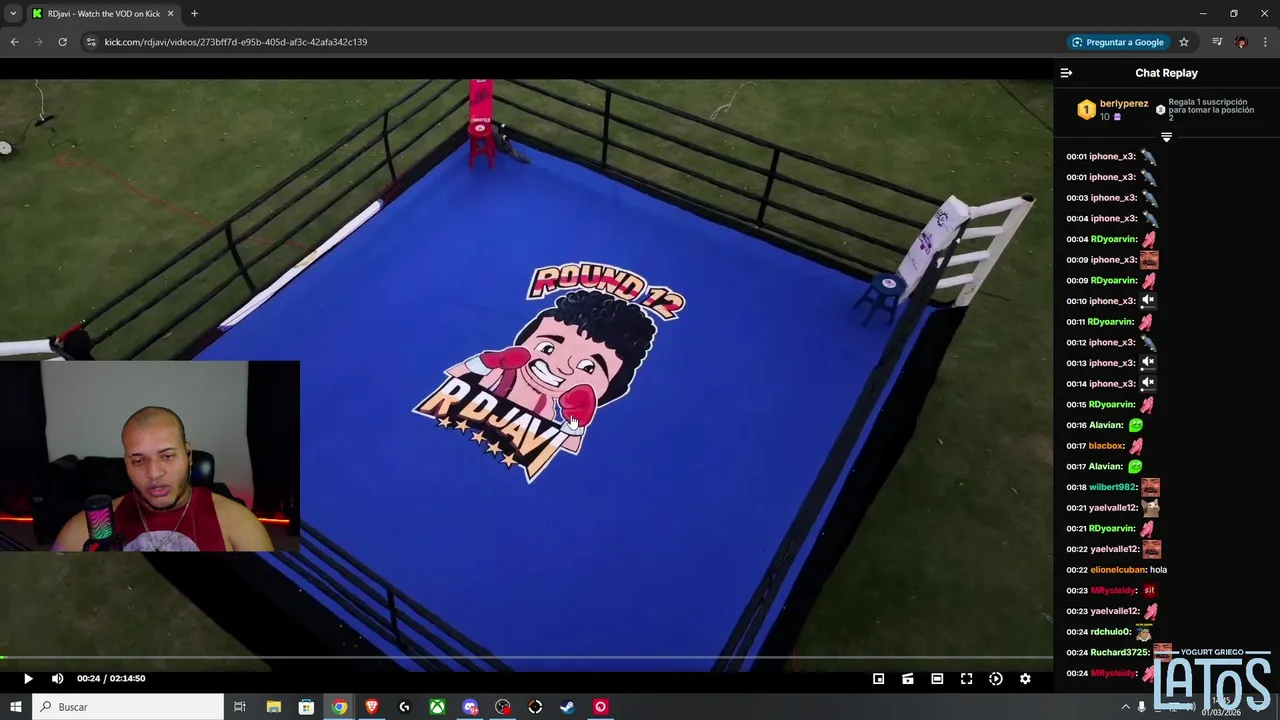Open the Chrome profile avatar
This screenshot has width=1280, height=720.
[x=1241, y=42]
